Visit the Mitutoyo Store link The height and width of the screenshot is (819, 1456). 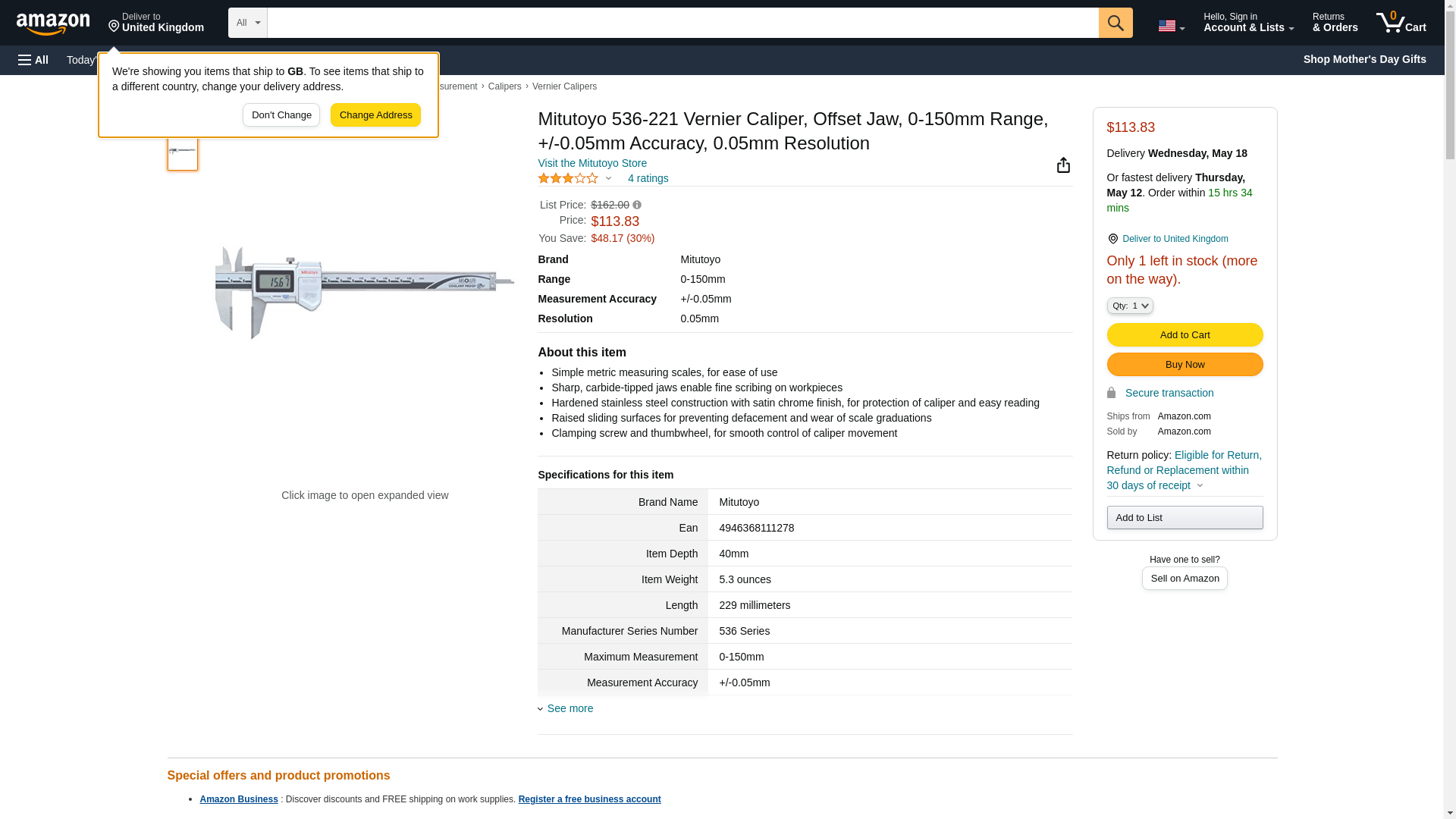592,163
